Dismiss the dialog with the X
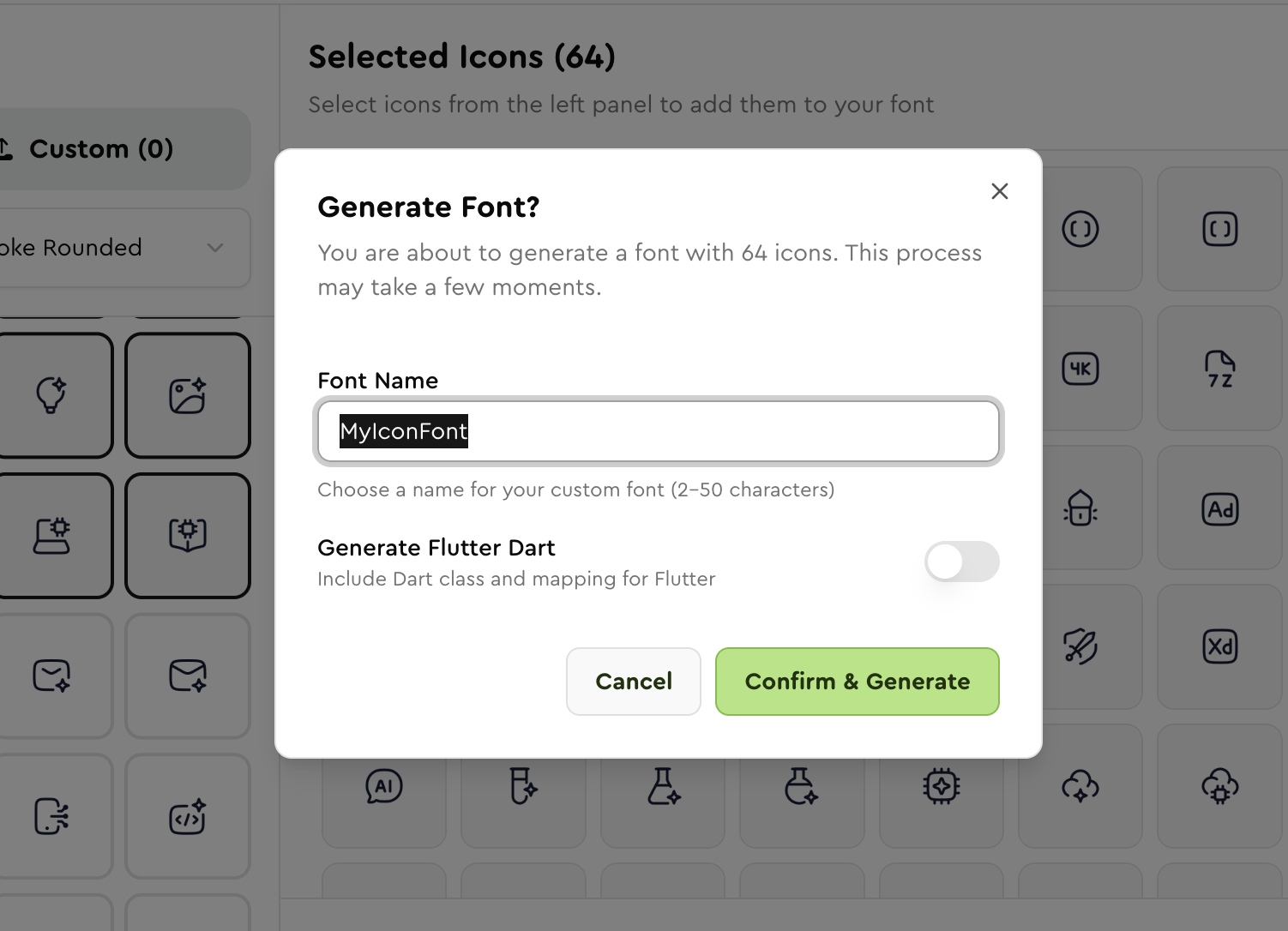Screen dimensions: 1288x931 tap(999, 191)
